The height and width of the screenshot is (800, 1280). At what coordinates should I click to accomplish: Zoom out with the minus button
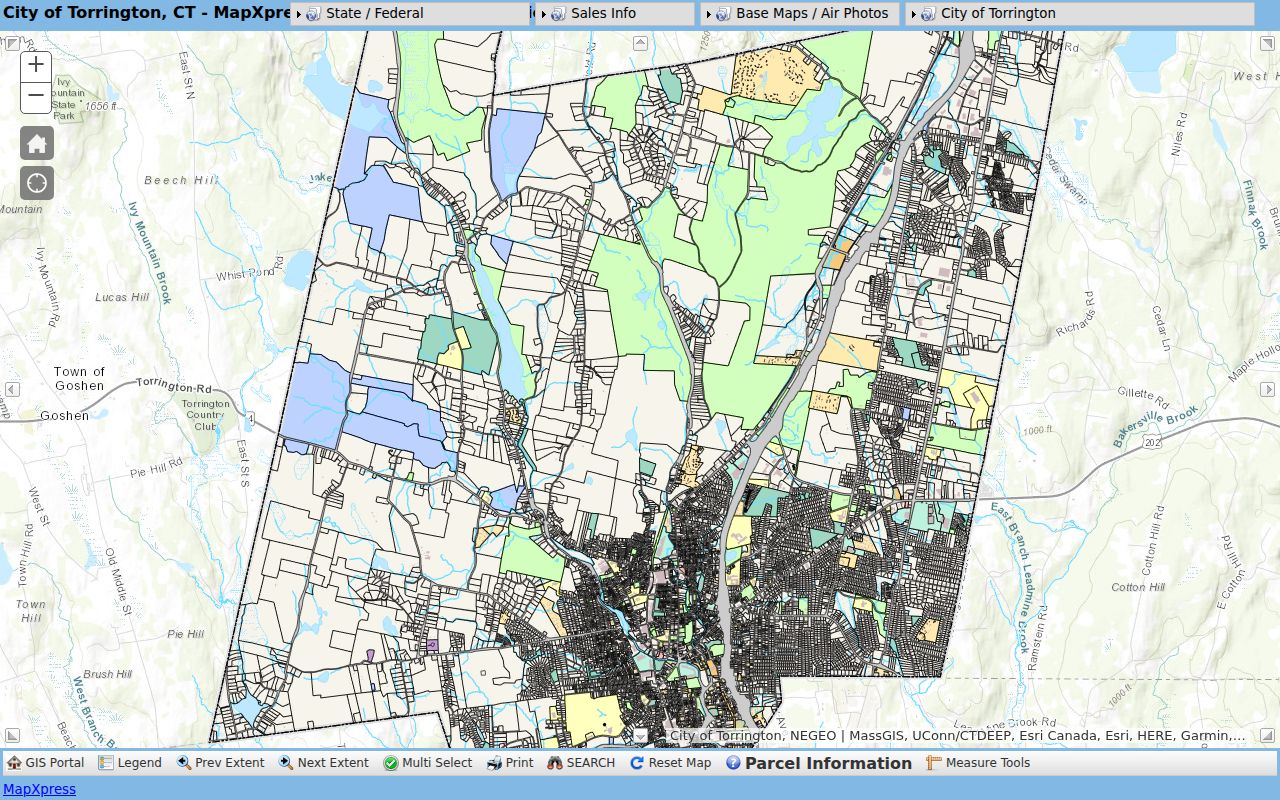click(37, 95)
